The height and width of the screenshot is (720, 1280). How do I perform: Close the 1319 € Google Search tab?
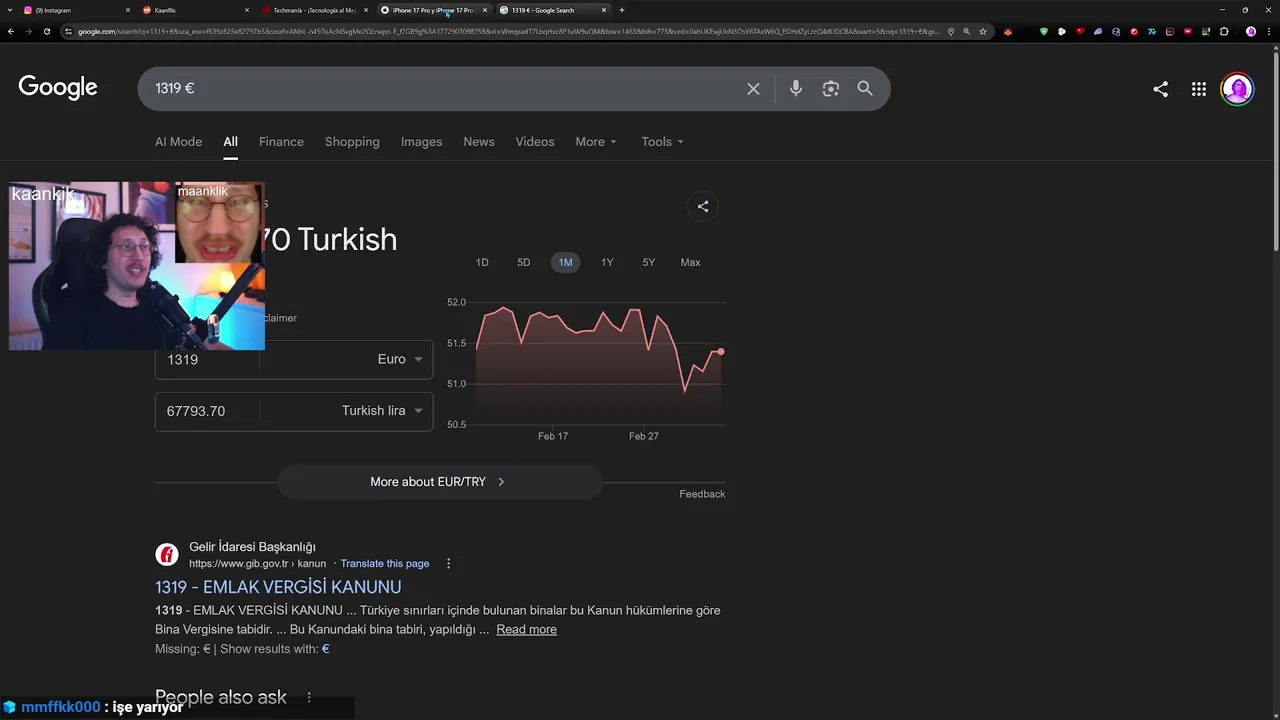pyautogui.click(x=604, y=10)
